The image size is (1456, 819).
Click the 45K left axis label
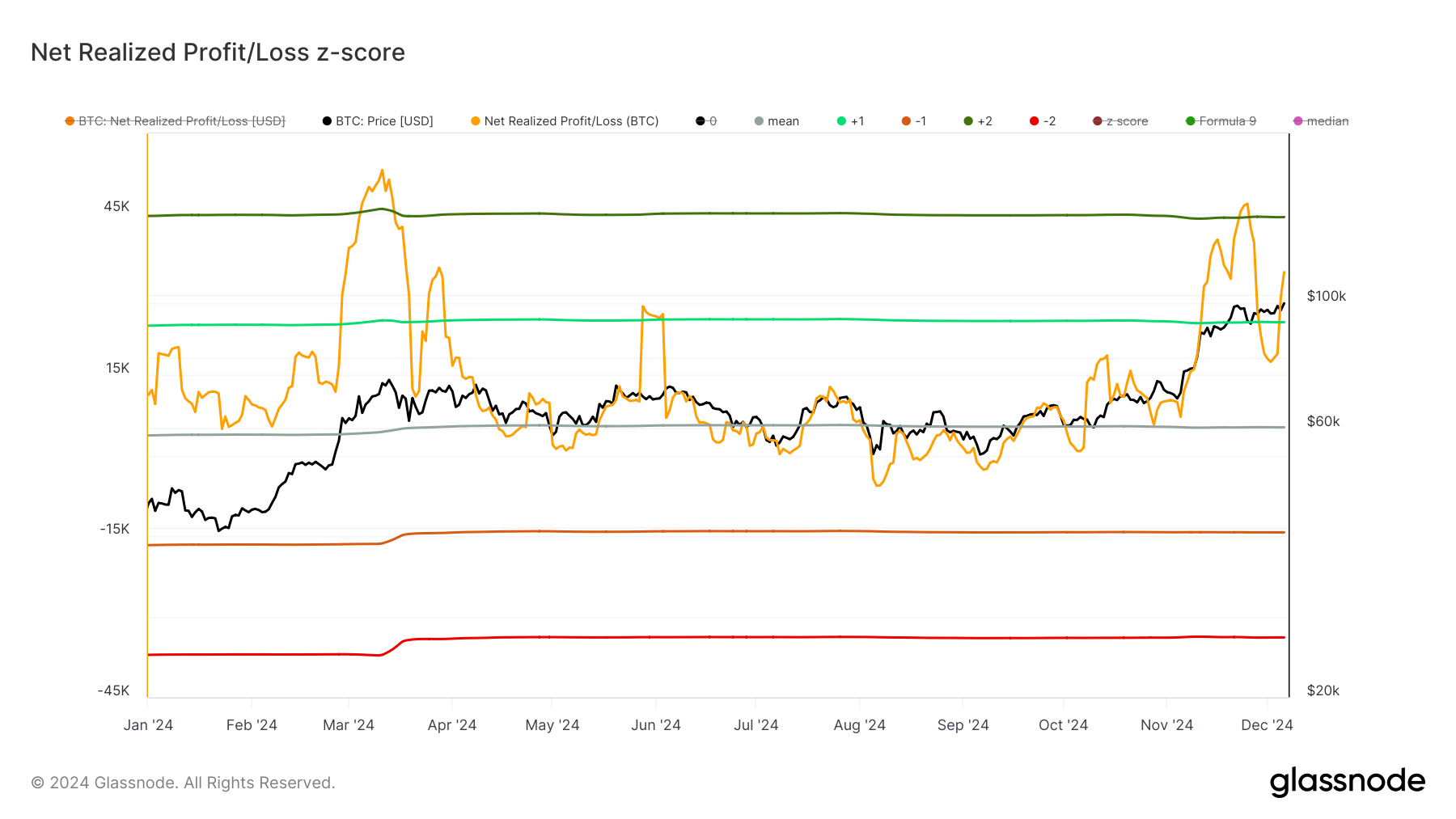[x=116, y=206]
